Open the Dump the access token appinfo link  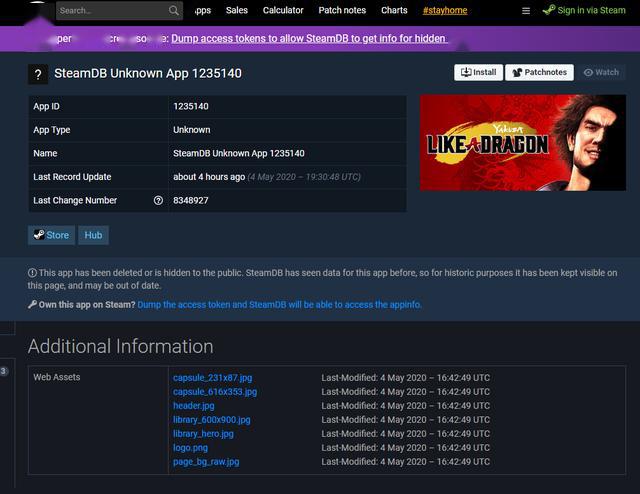[x=280, y=305]
